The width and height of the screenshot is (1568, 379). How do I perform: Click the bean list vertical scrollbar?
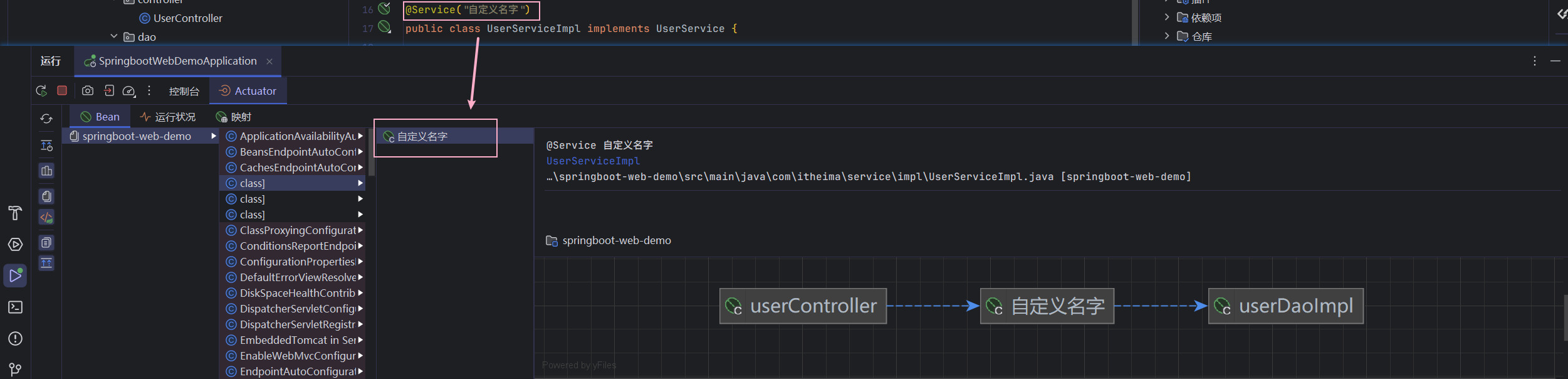coord(371,157)
